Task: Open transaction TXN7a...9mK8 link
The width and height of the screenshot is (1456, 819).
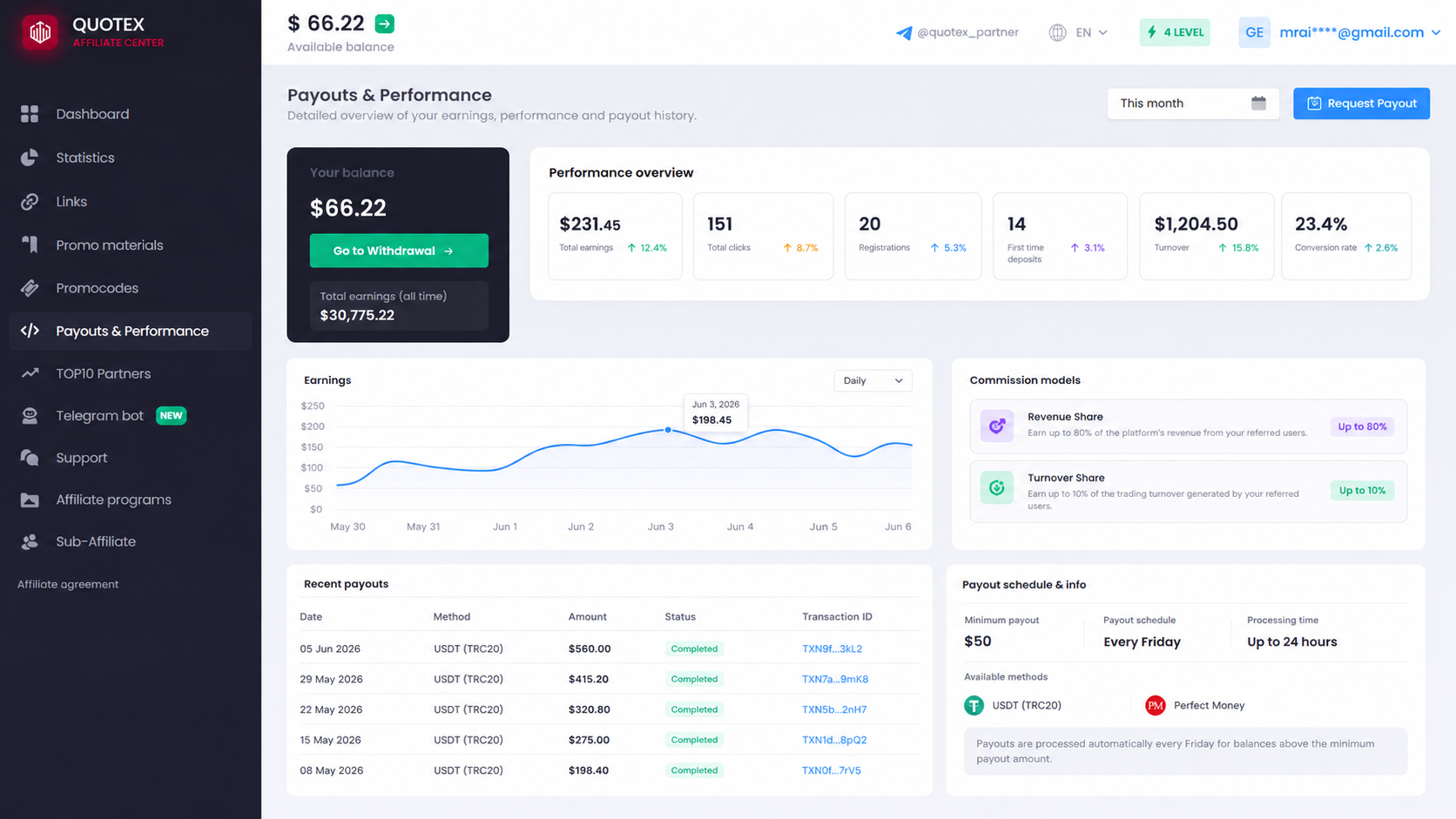Action: pyautogui.click(x=835, y=679)
